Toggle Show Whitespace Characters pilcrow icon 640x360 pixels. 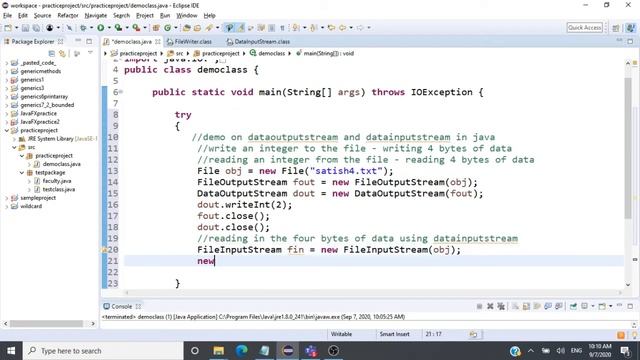point(282,28)
